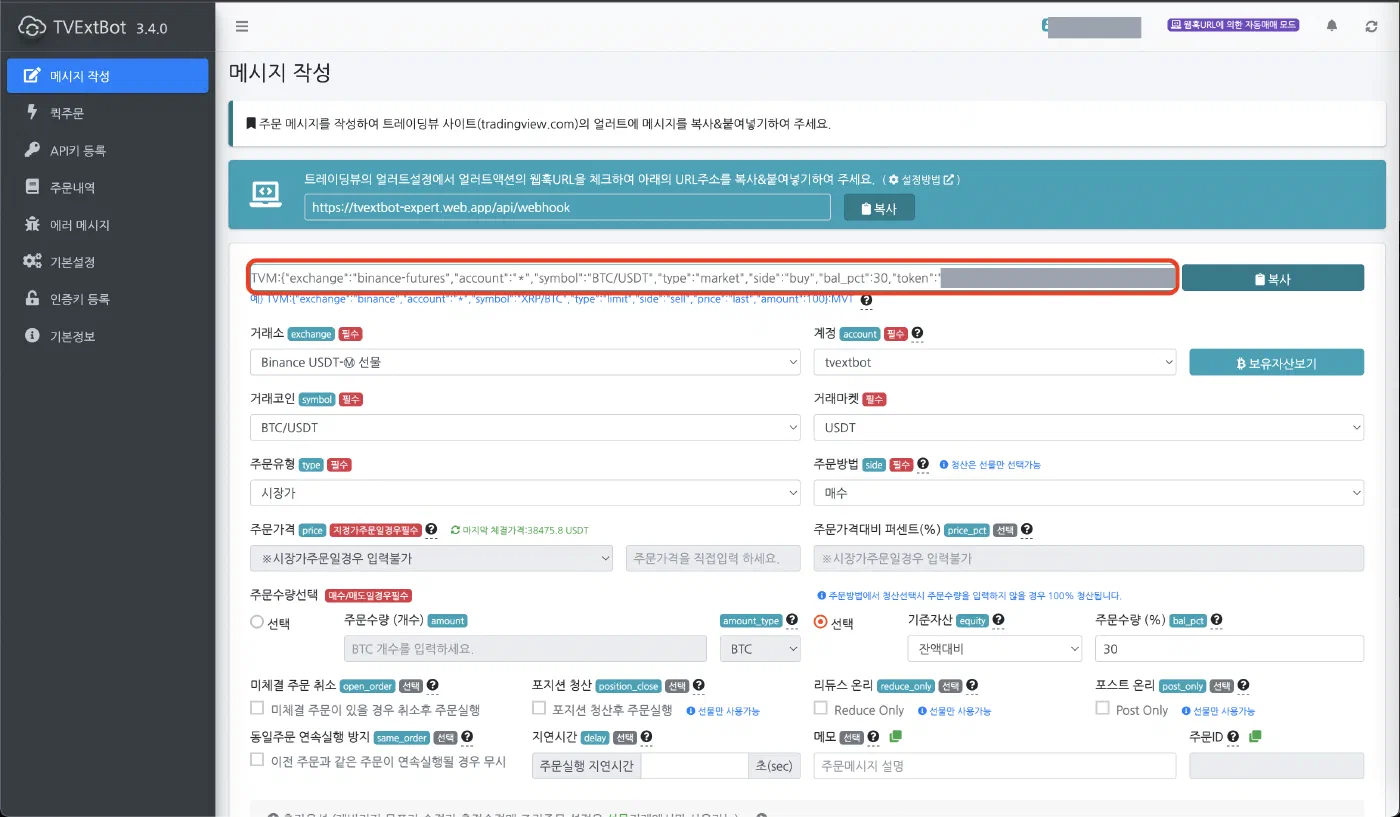This screenshot has width=1400, height=817.
Task: Go to API키 등록 in sidebar
Action: point(108,150)
